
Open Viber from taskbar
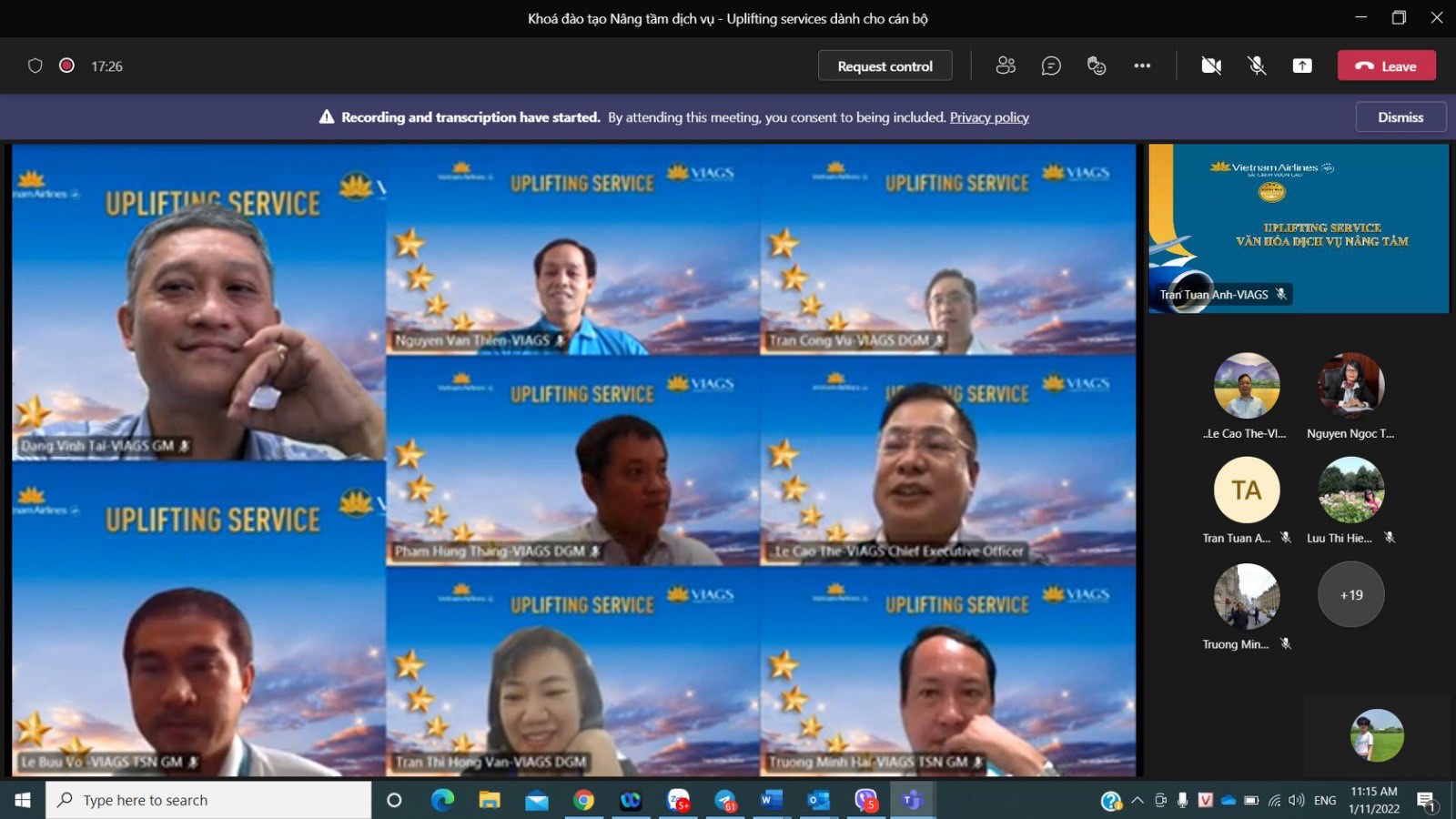(865, 800)
